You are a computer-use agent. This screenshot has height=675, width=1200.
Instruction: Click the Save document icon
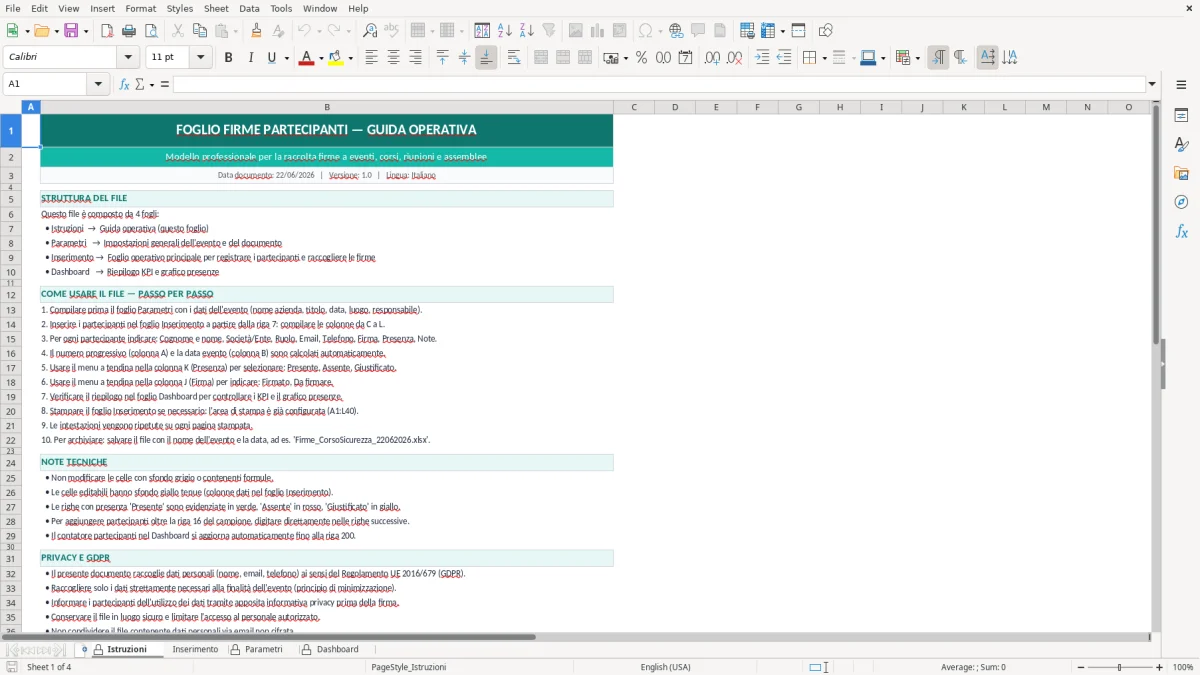(x=71, y=31)
